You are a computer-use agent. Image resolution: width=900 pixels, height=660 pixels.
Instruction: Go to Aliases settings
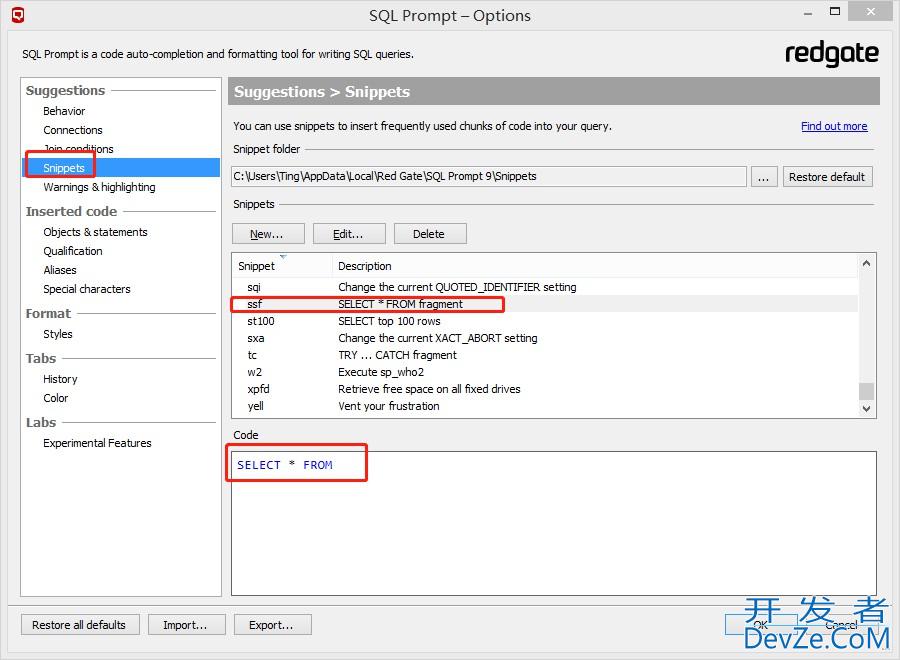pos(60,270)
